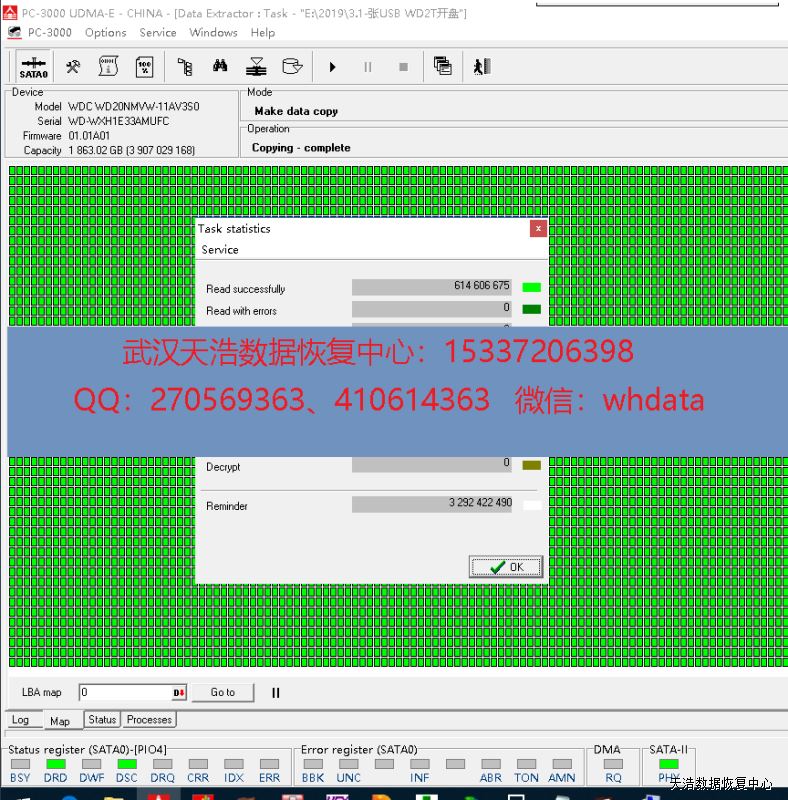Open the Windows menu
The image size is (788, 800).
click(x=213, y=32)
